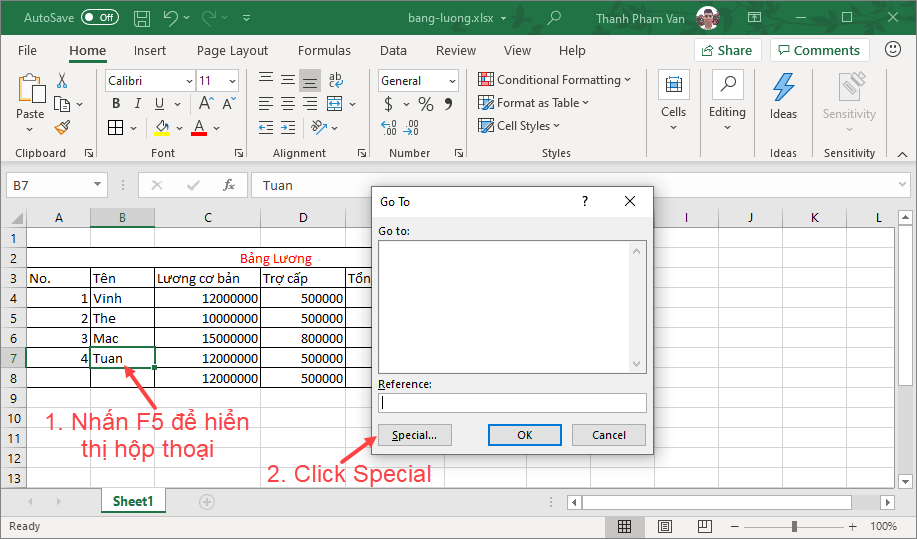
Task: Click the Paste clipboard icon
Action: click(30, 89)
